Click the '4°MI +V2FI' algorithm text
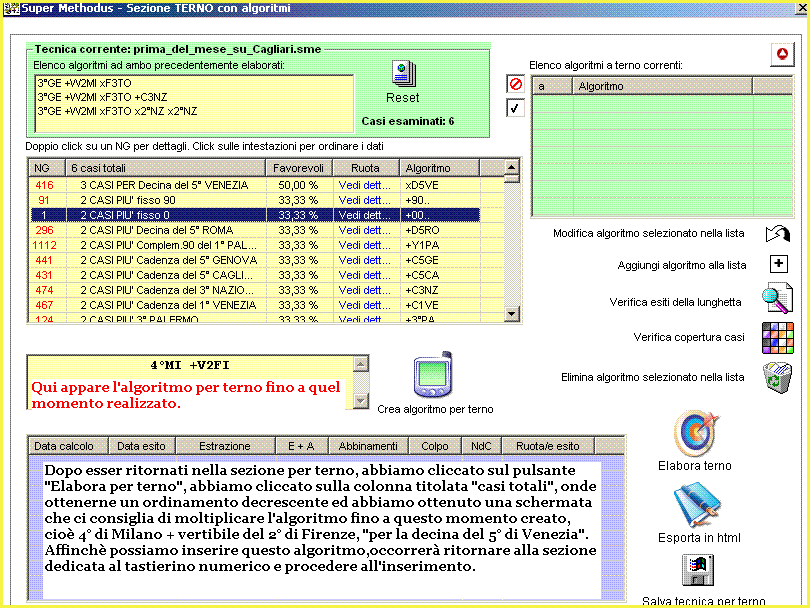The image size is (810, 608). [x=190, y=365]
